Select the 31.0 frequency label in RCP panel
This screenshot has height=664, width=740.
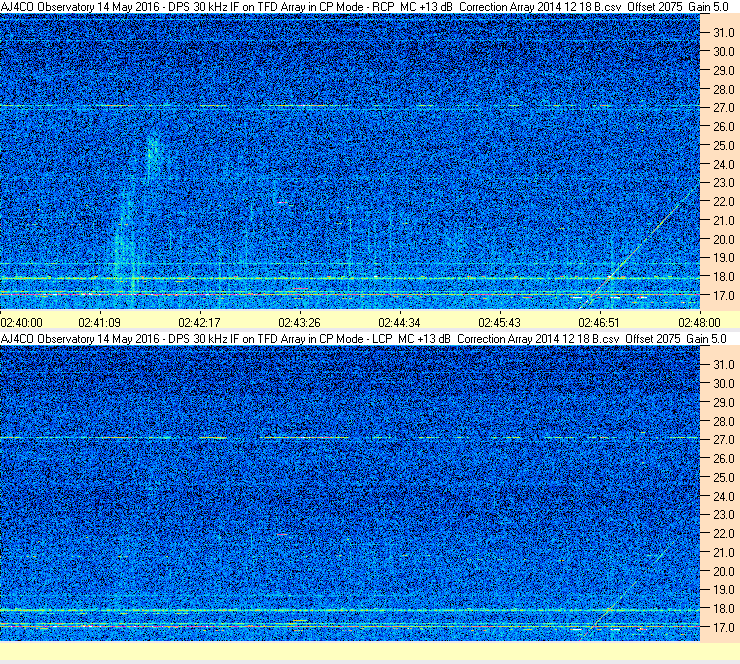coord(723,33)
